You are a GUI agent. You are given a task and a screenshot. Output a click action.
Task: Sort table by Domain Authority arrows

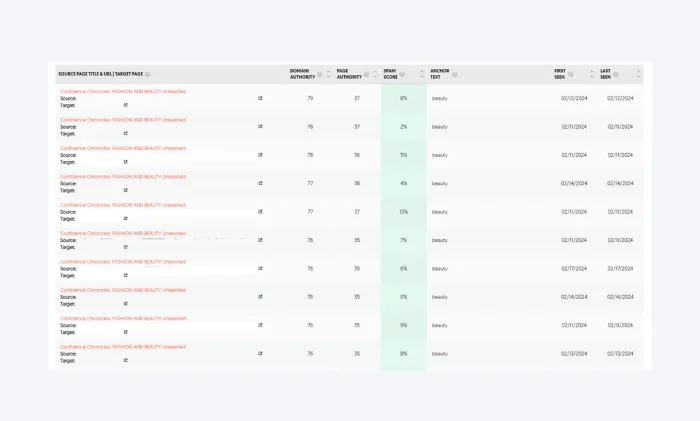328,74
